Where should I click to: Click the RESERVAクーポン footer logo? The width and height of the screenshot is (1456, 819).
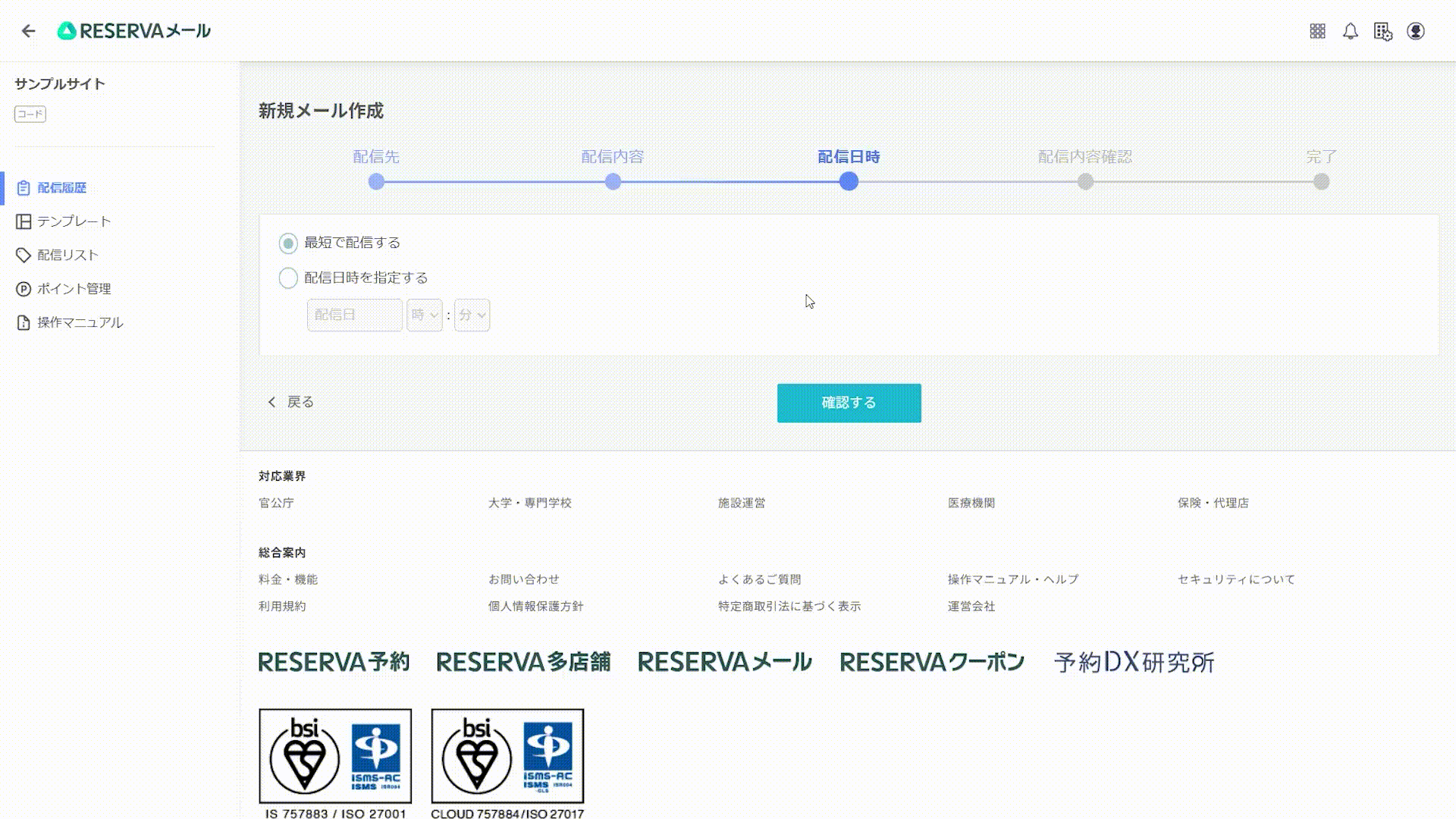(932, 662)
